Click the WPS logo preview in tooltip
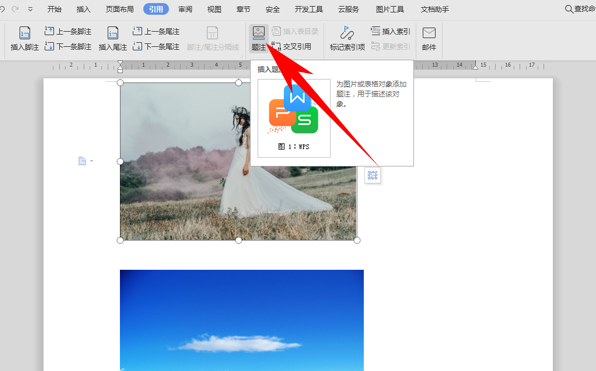Image resolution: width=596 pixels, height=371 pixels. pos(294,118)
